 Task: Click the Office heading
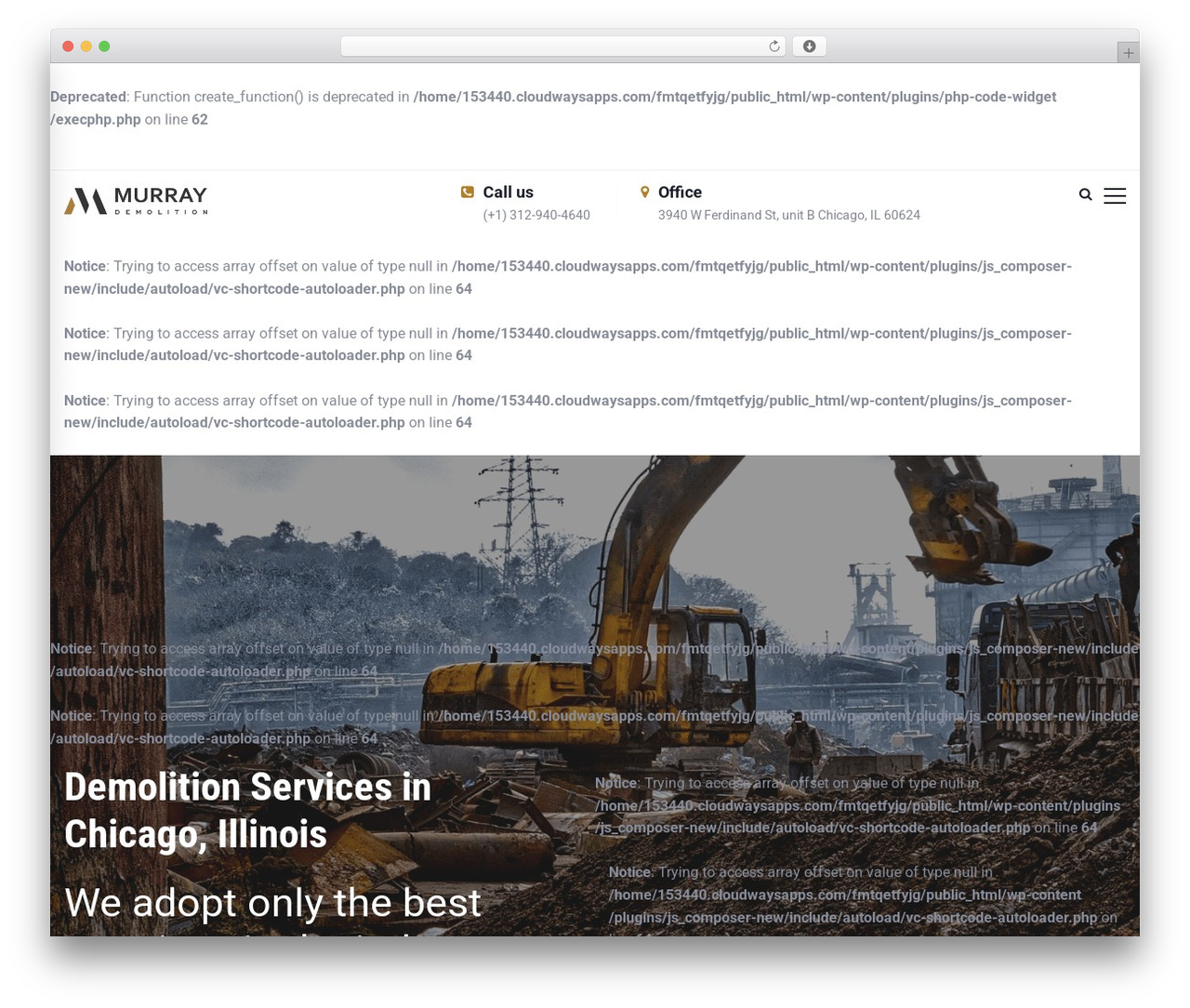tap(680, 192)
